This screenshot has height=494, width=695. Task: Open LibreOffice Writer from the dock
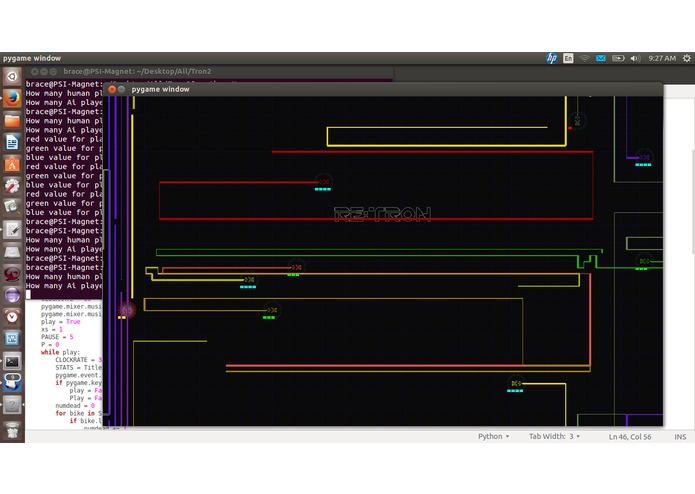tap(12, 142)
